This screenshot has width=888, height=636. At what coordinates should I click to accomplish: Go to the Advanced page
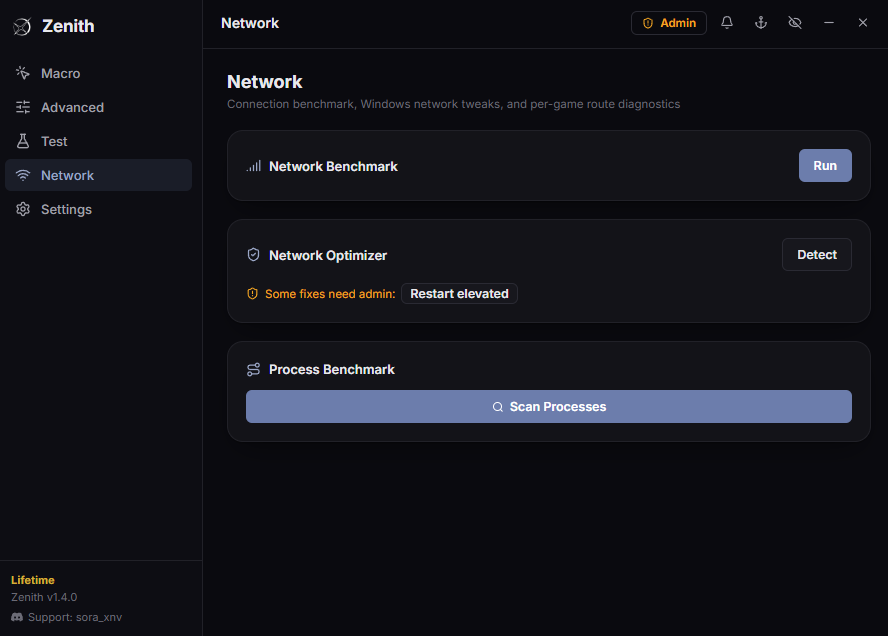pos(99,107)
